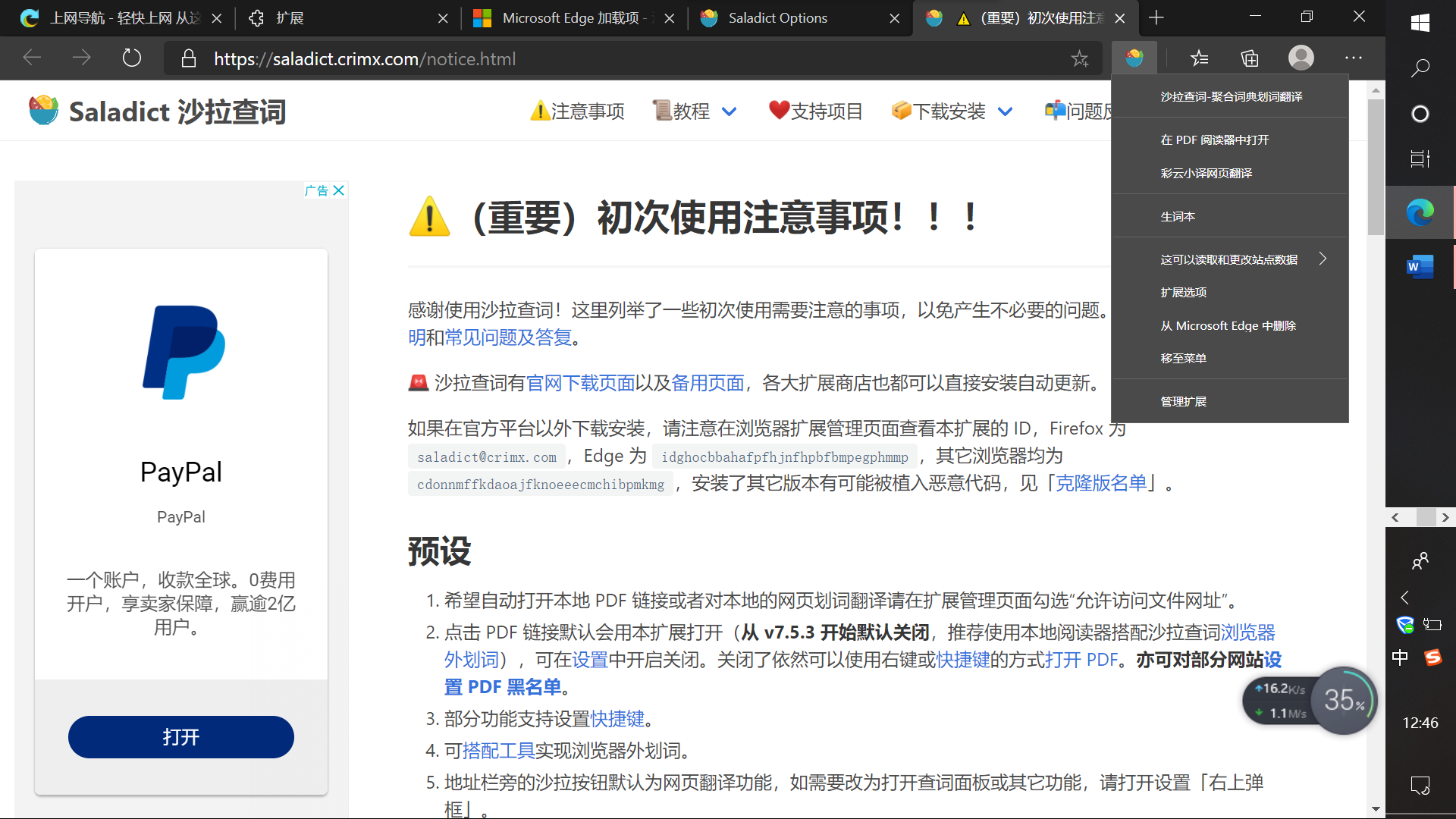Expand the 教程 dropdown menu
Viewport: 1456px width, 819px height.
point(729,112)
